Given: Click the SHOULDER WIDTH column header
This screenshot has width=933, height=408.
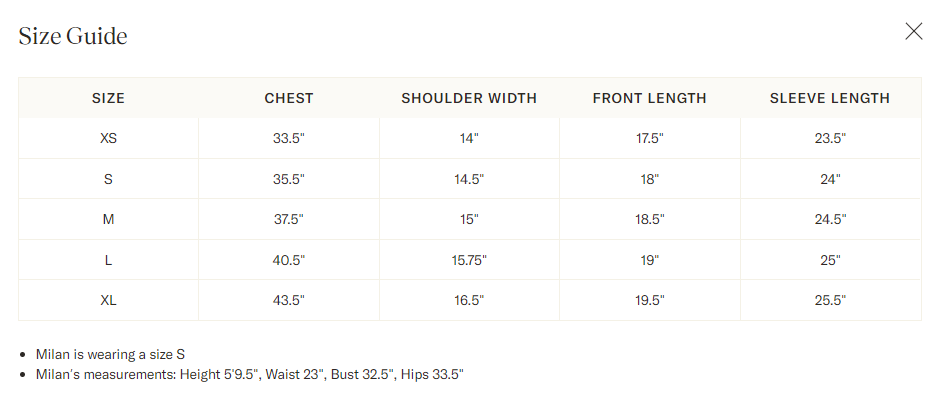Looking at the screenshot, I should point(469,98).
